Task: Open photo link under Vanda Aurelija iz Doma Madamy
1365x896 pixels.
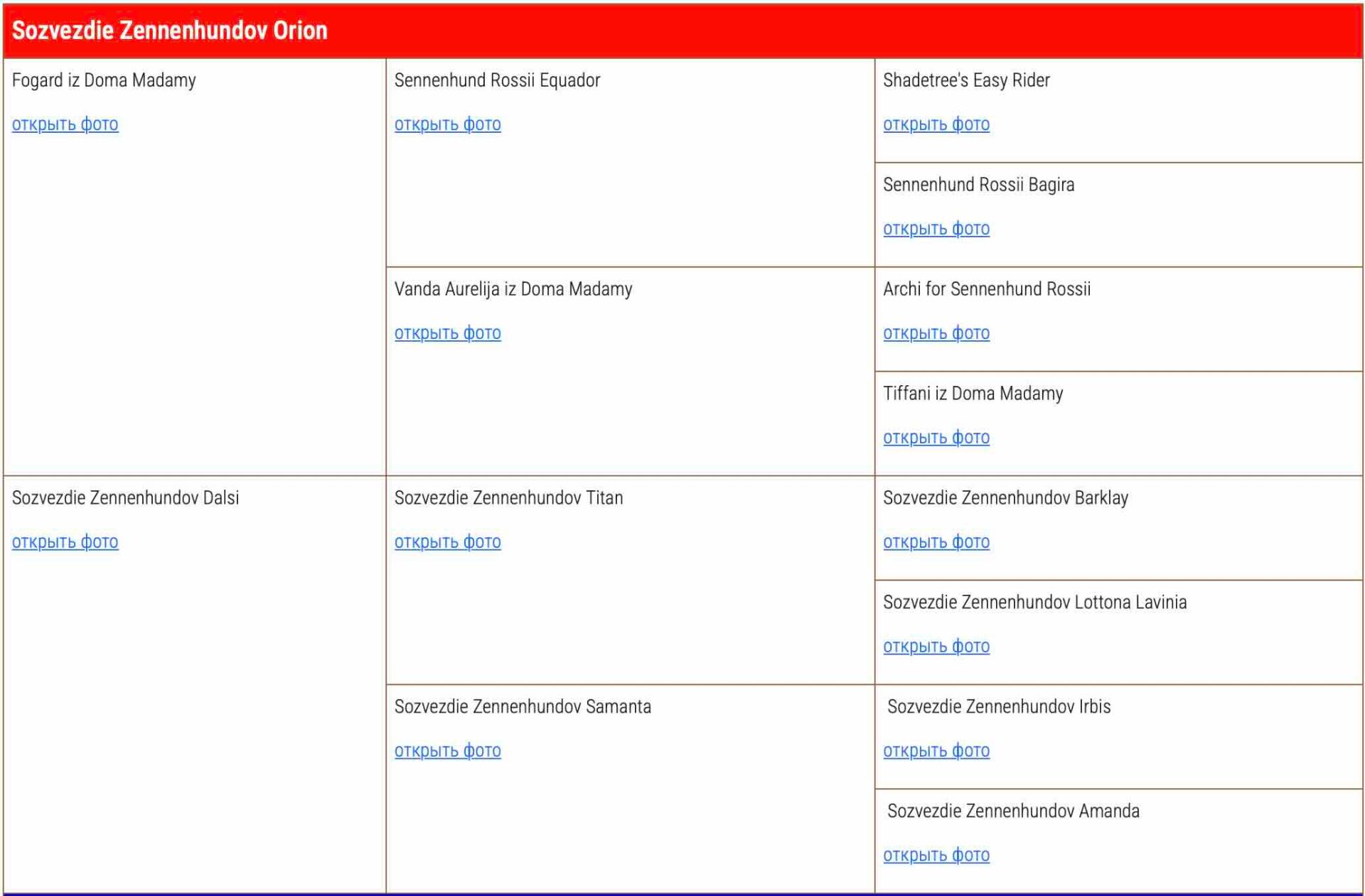Action: click(x=448, y=333)
